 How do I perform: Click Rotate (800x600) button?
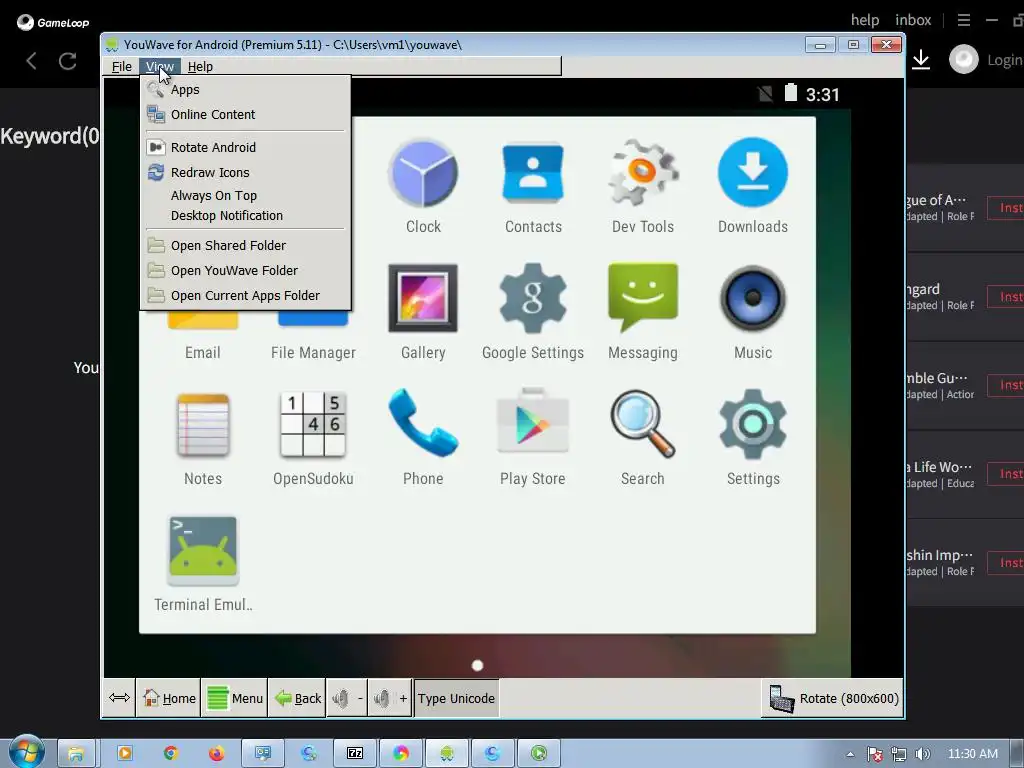[x=833, y=698]
